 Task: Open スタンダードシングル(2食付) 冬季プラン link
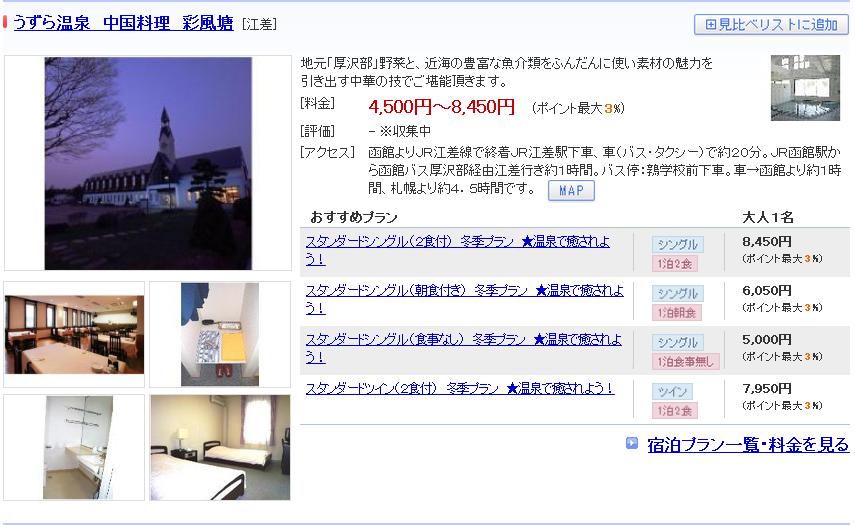pyautogui.click(x=457, y=250)
